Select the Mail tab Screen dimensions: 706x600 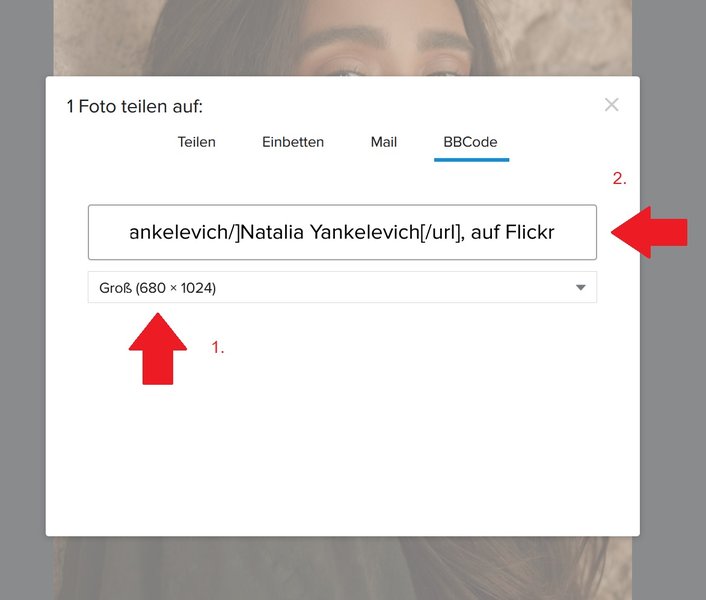pyautogui.click(x=384, y=142)
